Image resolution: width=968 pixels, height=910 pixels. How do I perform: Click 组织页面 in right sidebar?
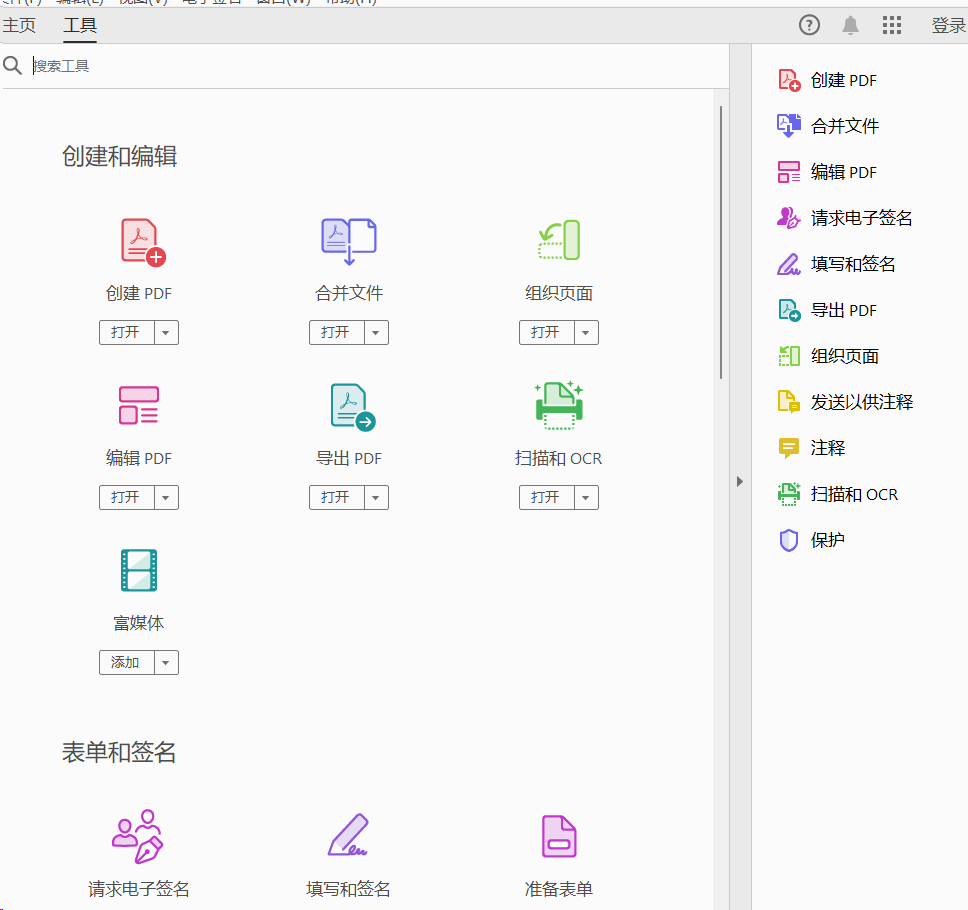pyautogui.click(x=828, y=356)
